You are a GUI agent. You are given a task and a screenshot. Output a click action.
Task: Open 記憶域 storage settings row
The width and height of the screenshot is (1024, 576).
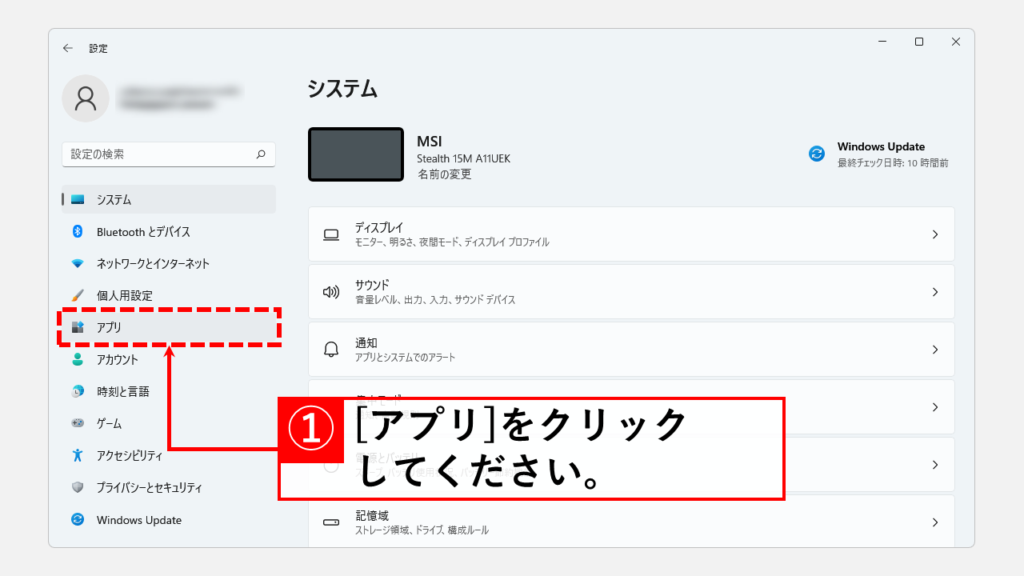coord(631,522)
